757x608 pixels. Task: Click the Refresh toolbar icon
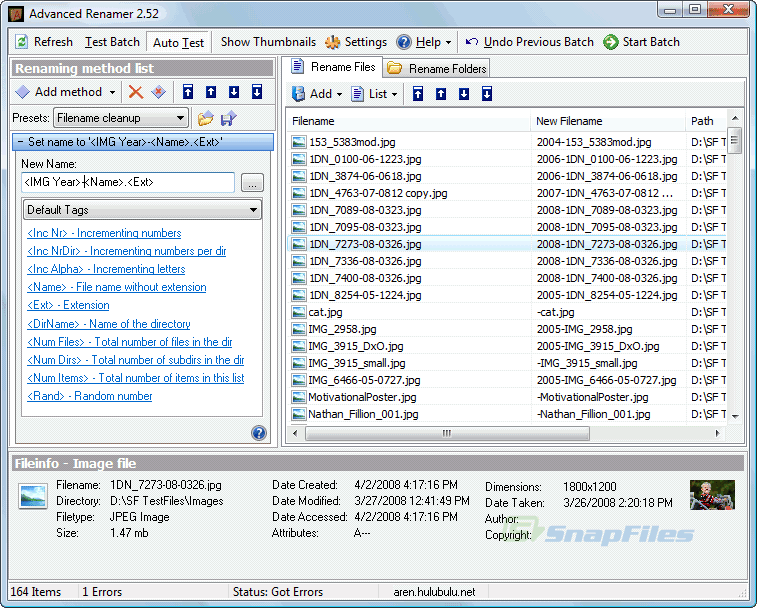click(22, 42)
